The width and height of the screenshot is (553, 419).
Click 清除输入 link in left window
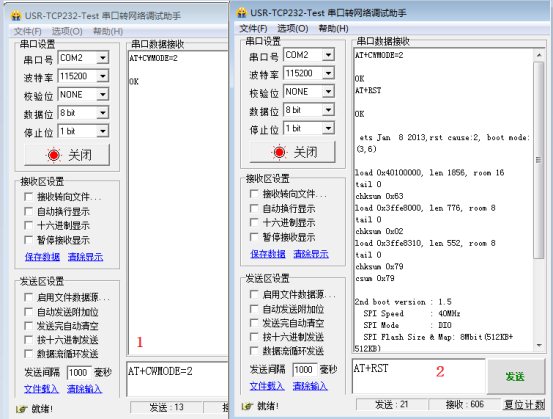tap(84, 389)
